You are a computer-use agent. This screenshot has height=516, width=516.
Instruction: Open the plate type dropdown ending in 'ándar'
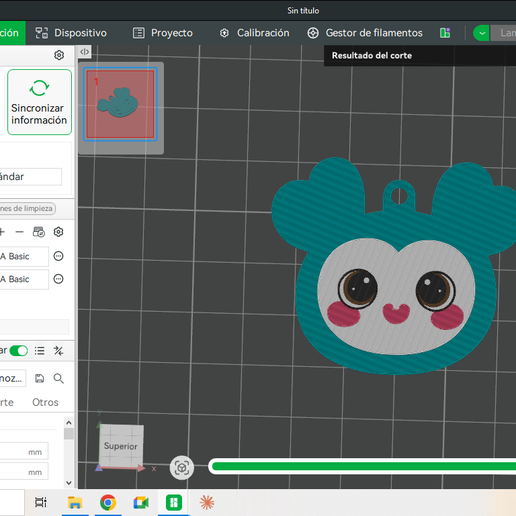tap(31, 176)
